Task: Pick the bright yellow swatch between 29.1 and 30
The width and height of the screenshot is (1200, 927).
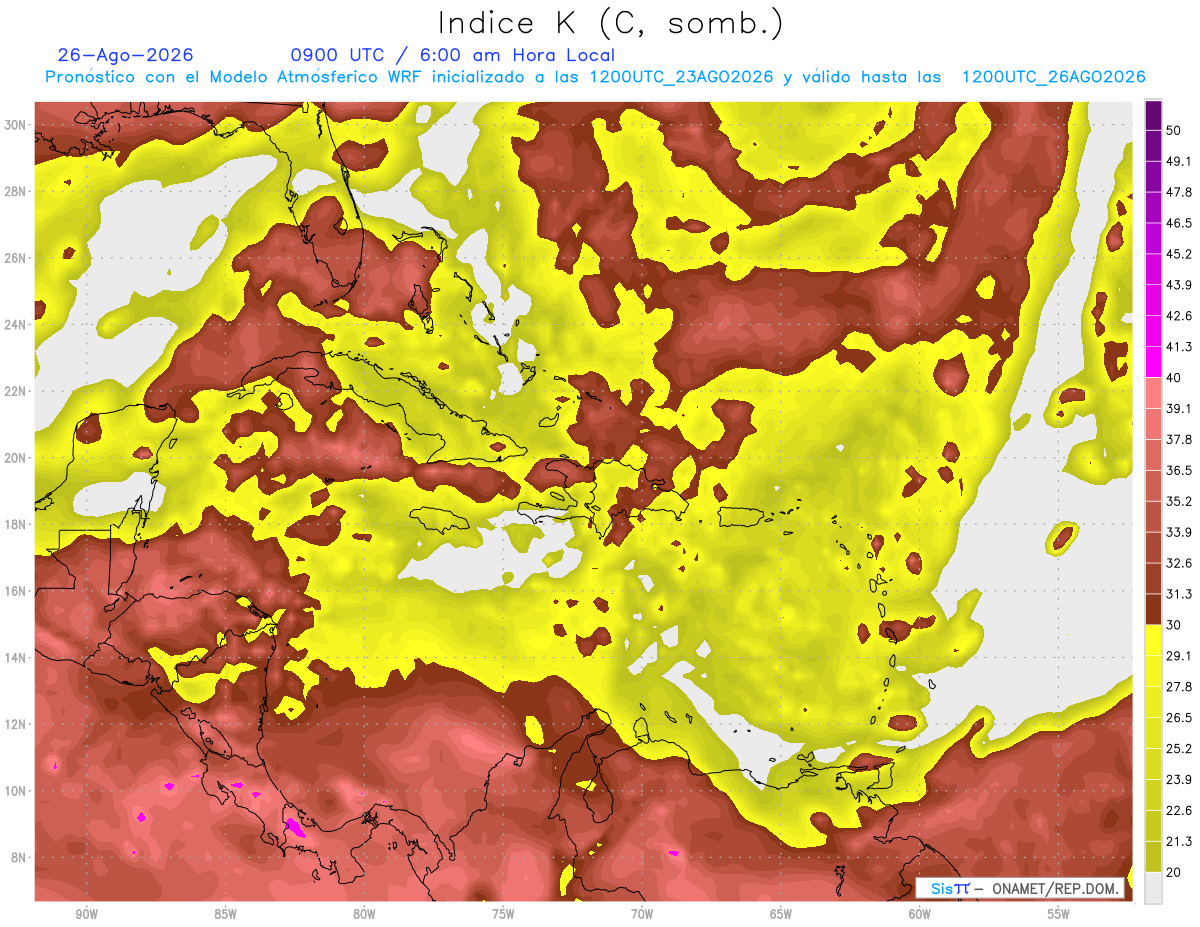Action: 1153,640
